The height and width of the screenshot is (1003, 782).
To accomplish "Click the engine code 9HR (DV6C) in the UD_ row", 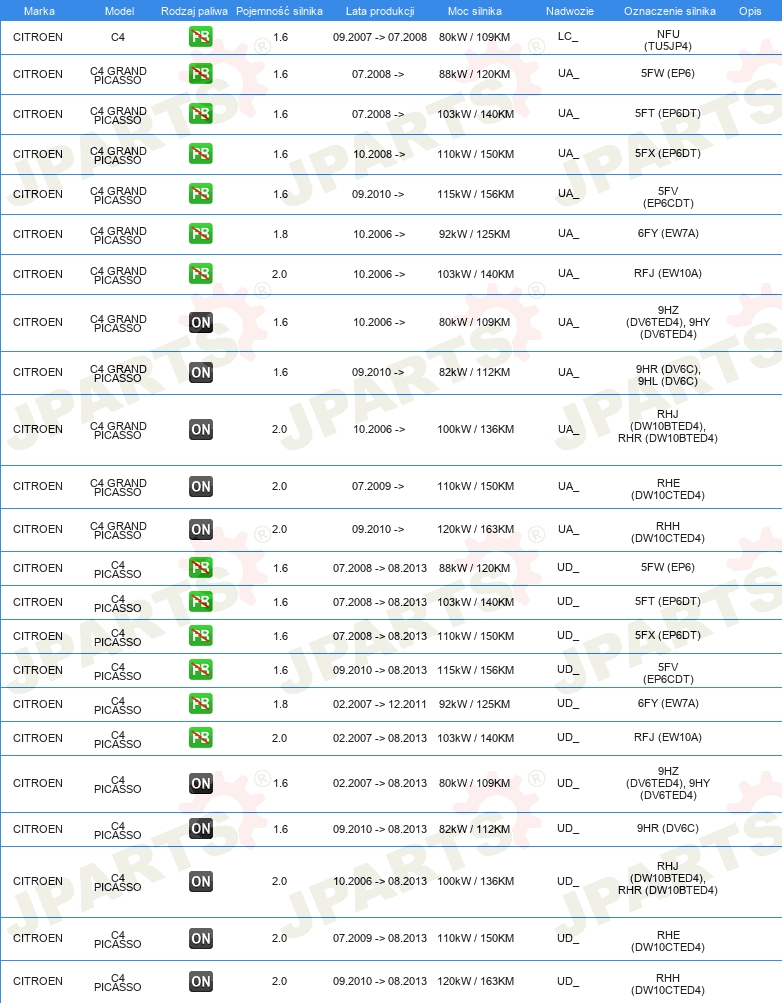I will pos(668,828).
